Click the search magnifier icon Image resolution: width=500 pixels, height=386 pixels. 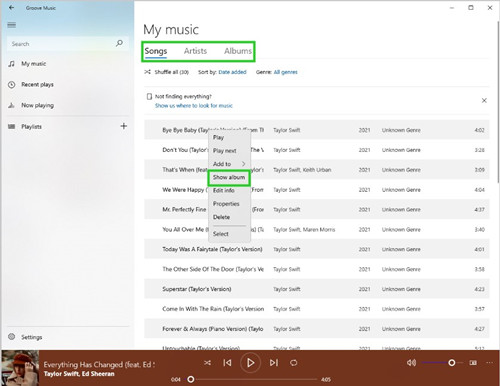(x=119, y=43)
